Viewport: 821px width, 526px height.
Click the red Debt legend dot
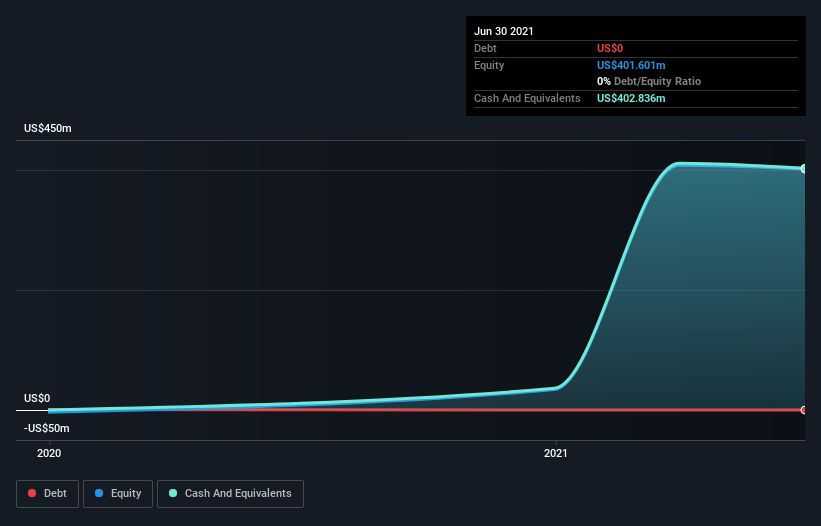point(32,493)
